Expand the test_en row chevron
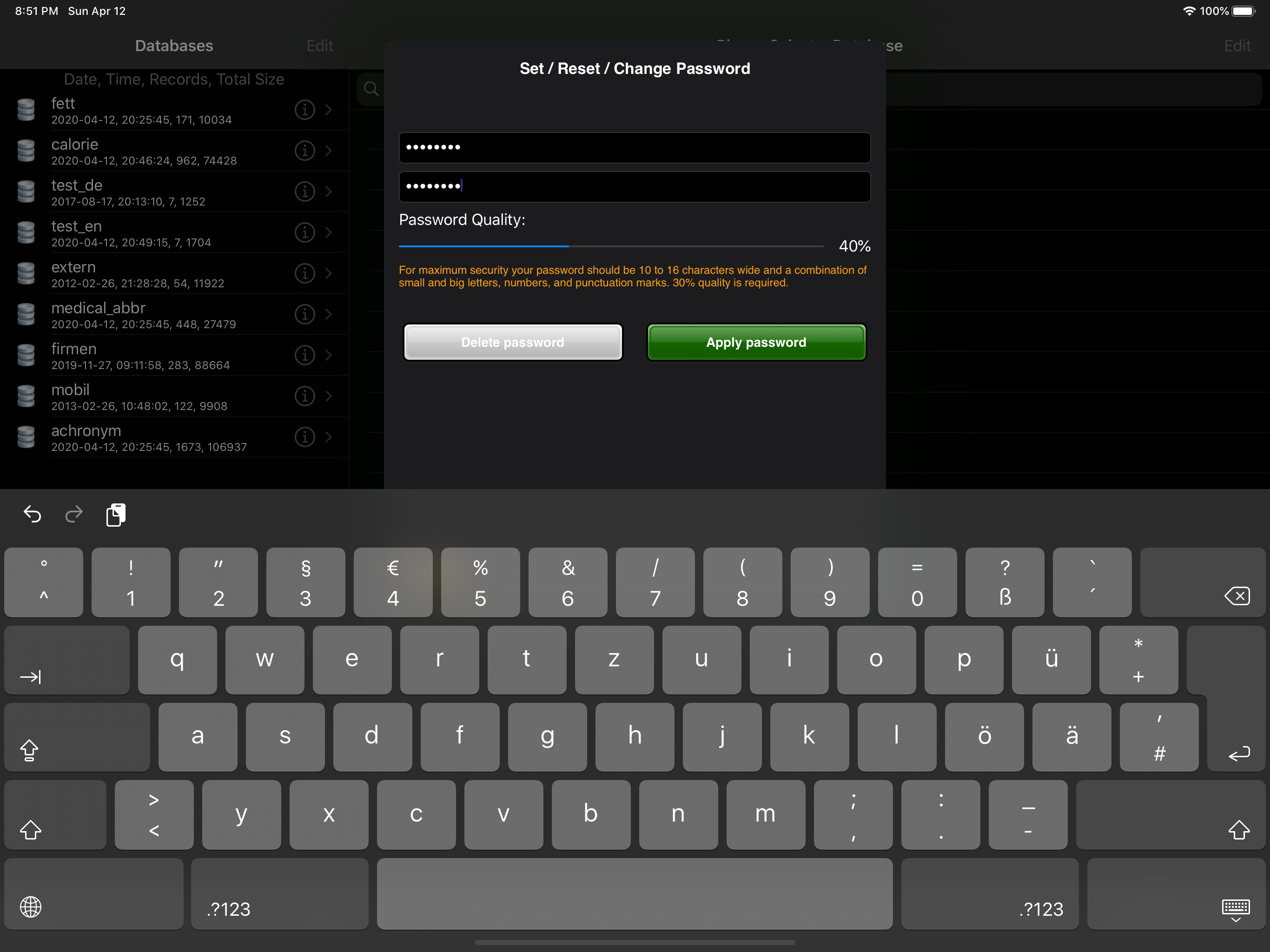The image size is (1270, 952). pos(328,232)
